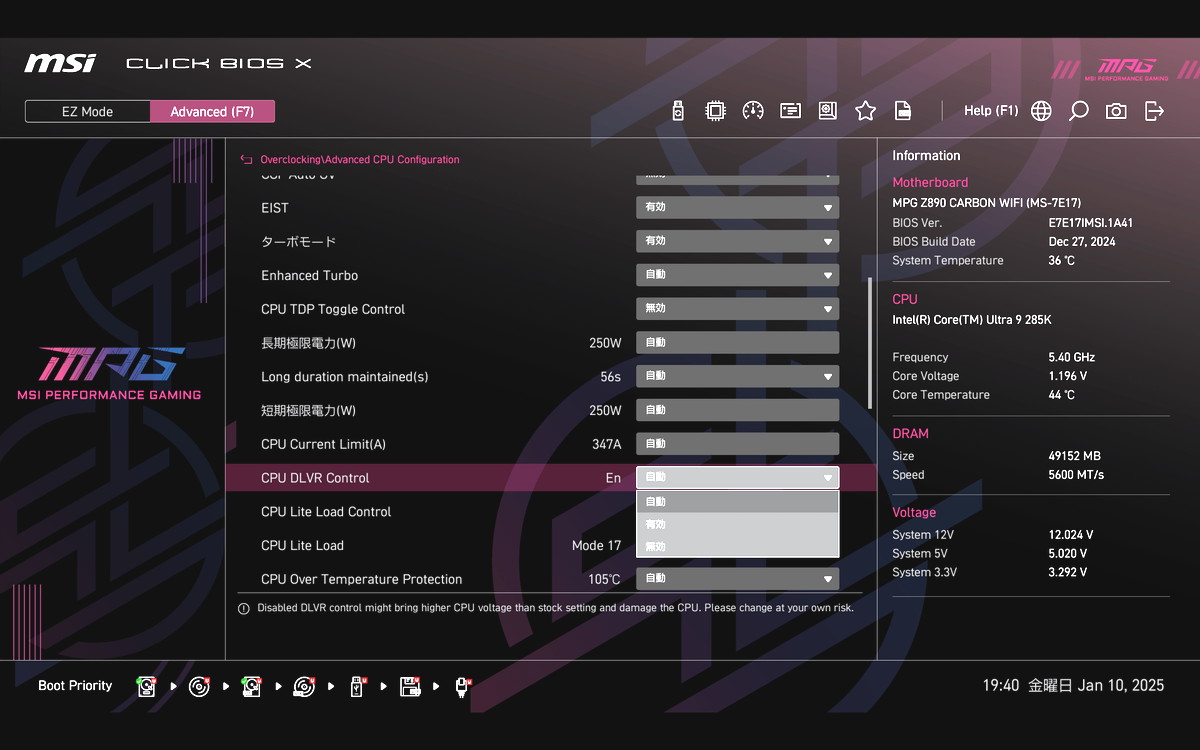The height and width of the screenshot is (750, 1200).
Task: Click the CPU Current Limit(A) value field
Action: click(737, 444)
